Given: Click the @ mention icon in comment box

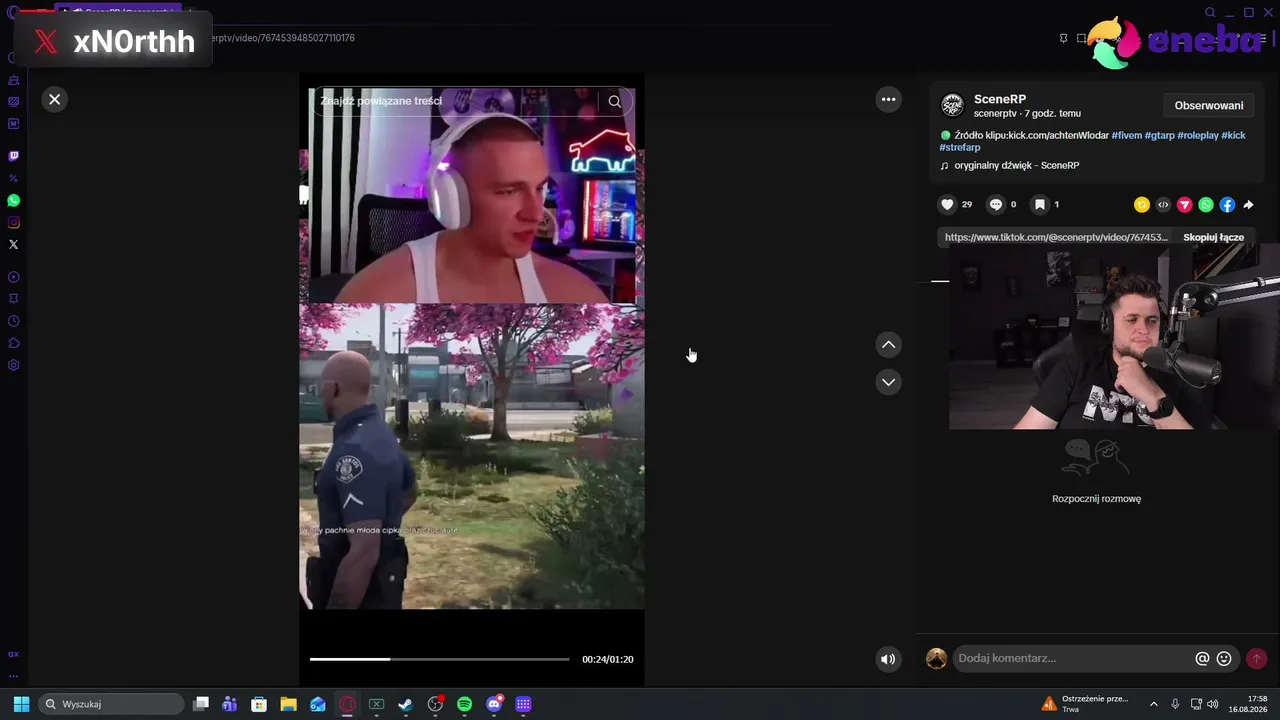Looking at the screenshot, I should (1202, 658).
